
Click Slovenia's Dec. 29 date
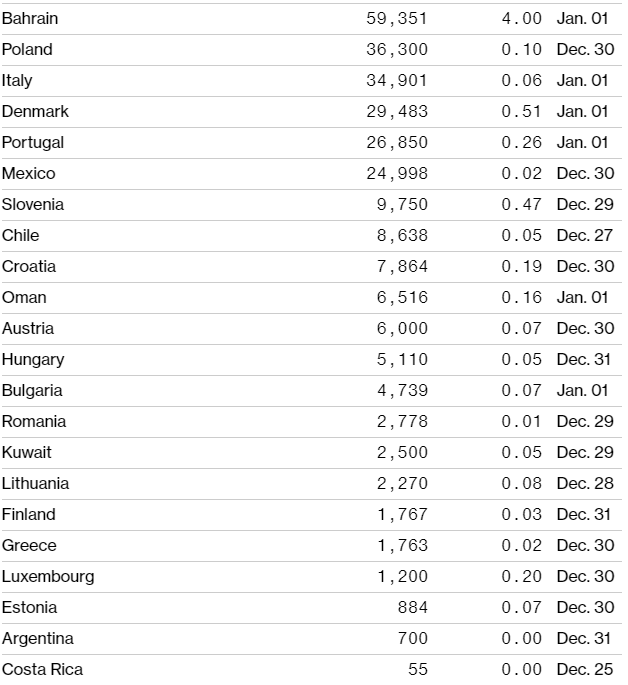tap(586, 204)
